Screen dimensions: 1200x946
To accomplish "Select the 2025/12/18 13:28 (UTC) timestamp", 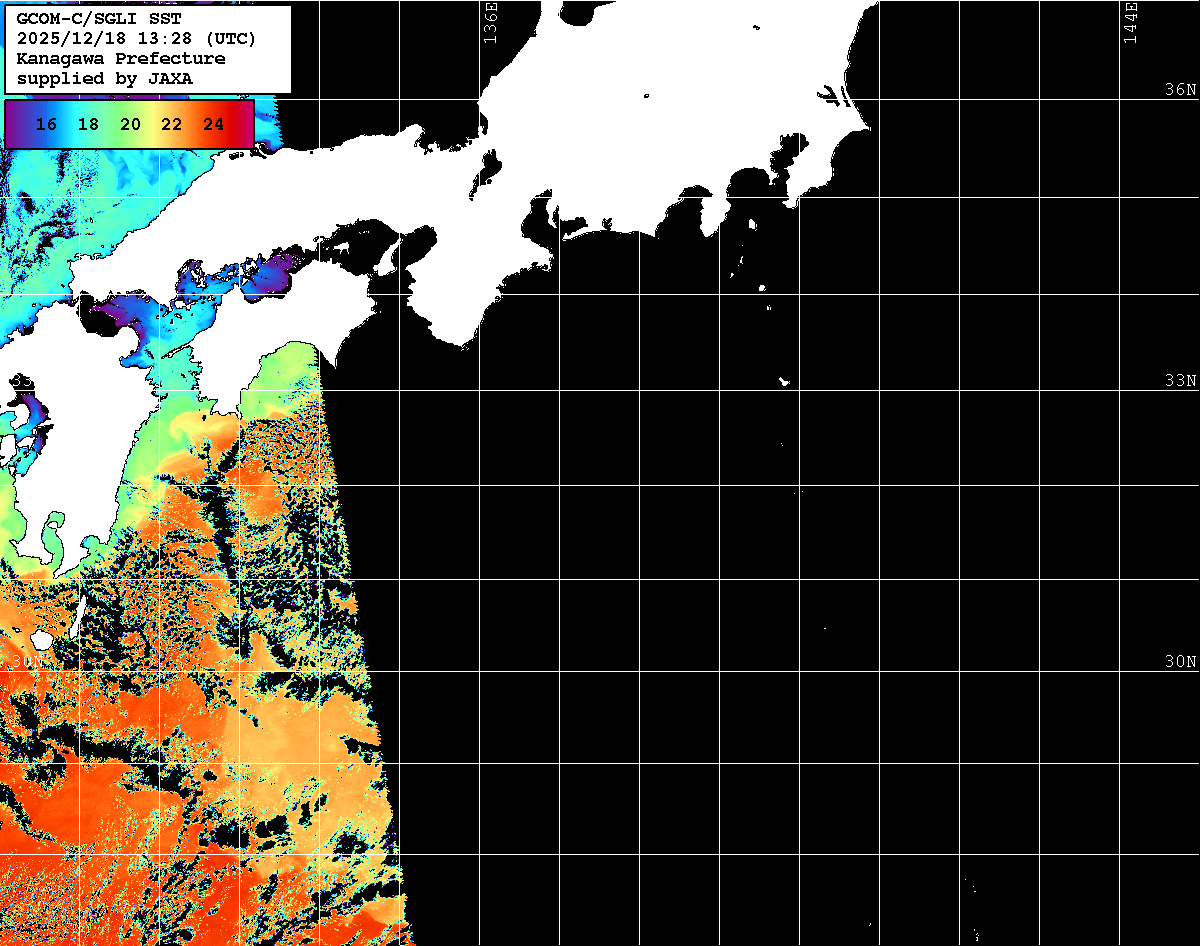I will [136, 39].
